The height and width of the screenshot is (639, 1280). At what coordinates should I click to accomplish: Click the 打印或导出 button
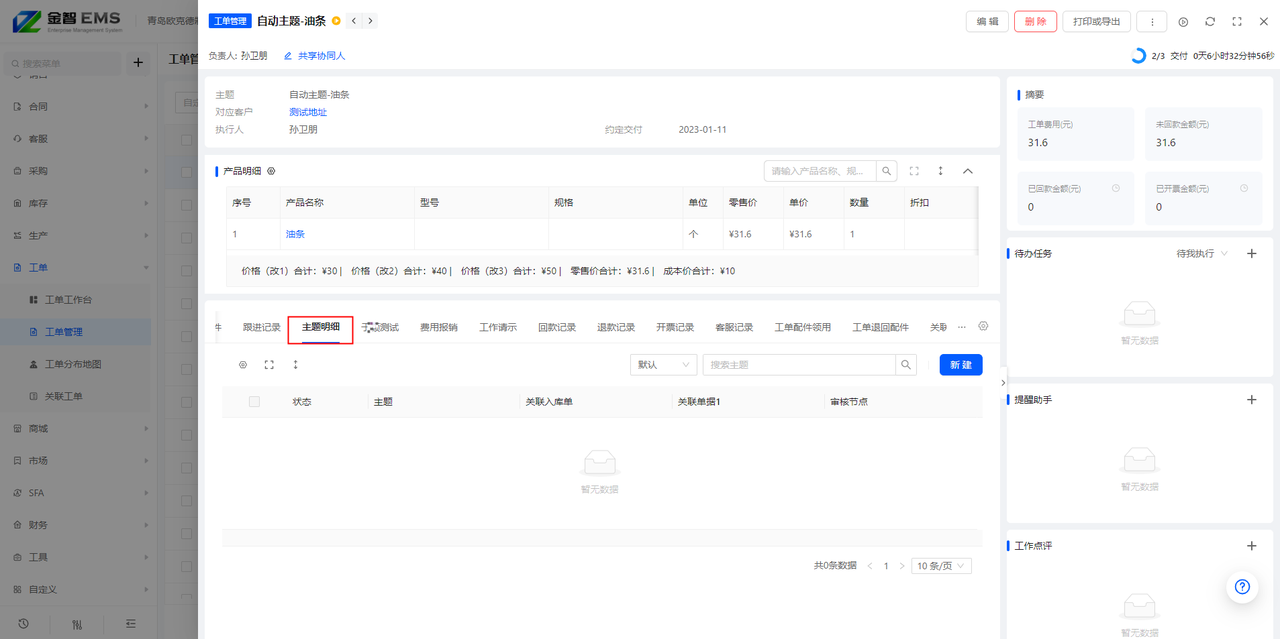(1097, 22)
